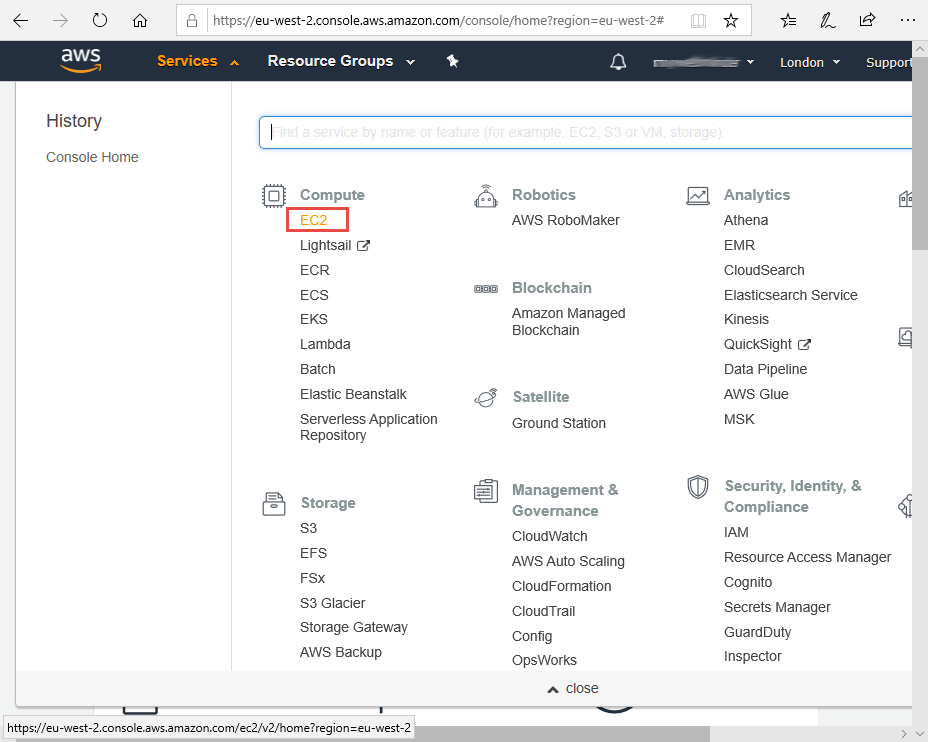The width and height of the screenshot is (928, 742).
Task: Click the AWS logo
Action: 81,60
